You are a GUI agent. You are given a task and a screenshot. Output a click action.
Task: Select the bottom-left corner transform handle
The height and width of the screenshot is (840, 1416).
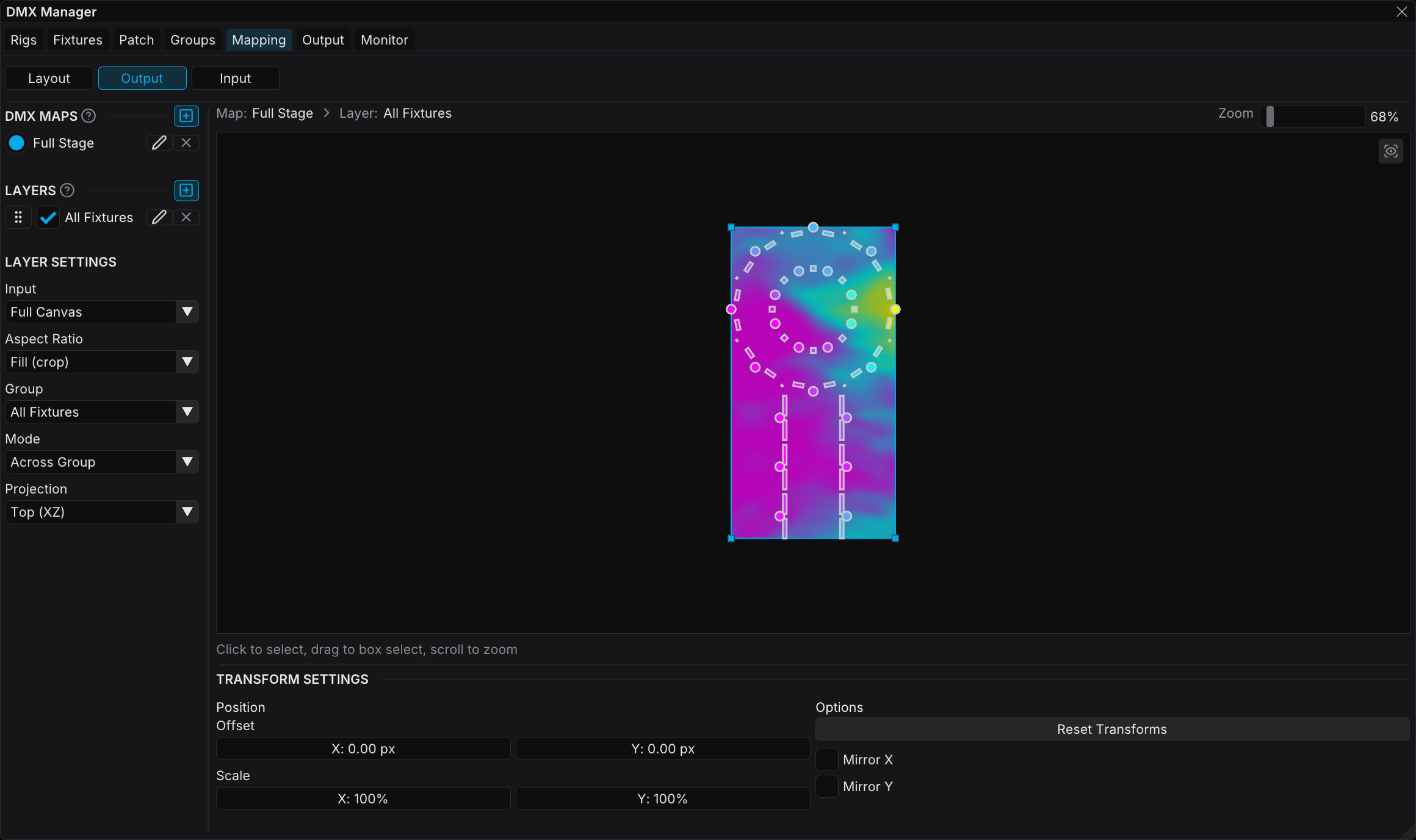click(x=731, y=538)
